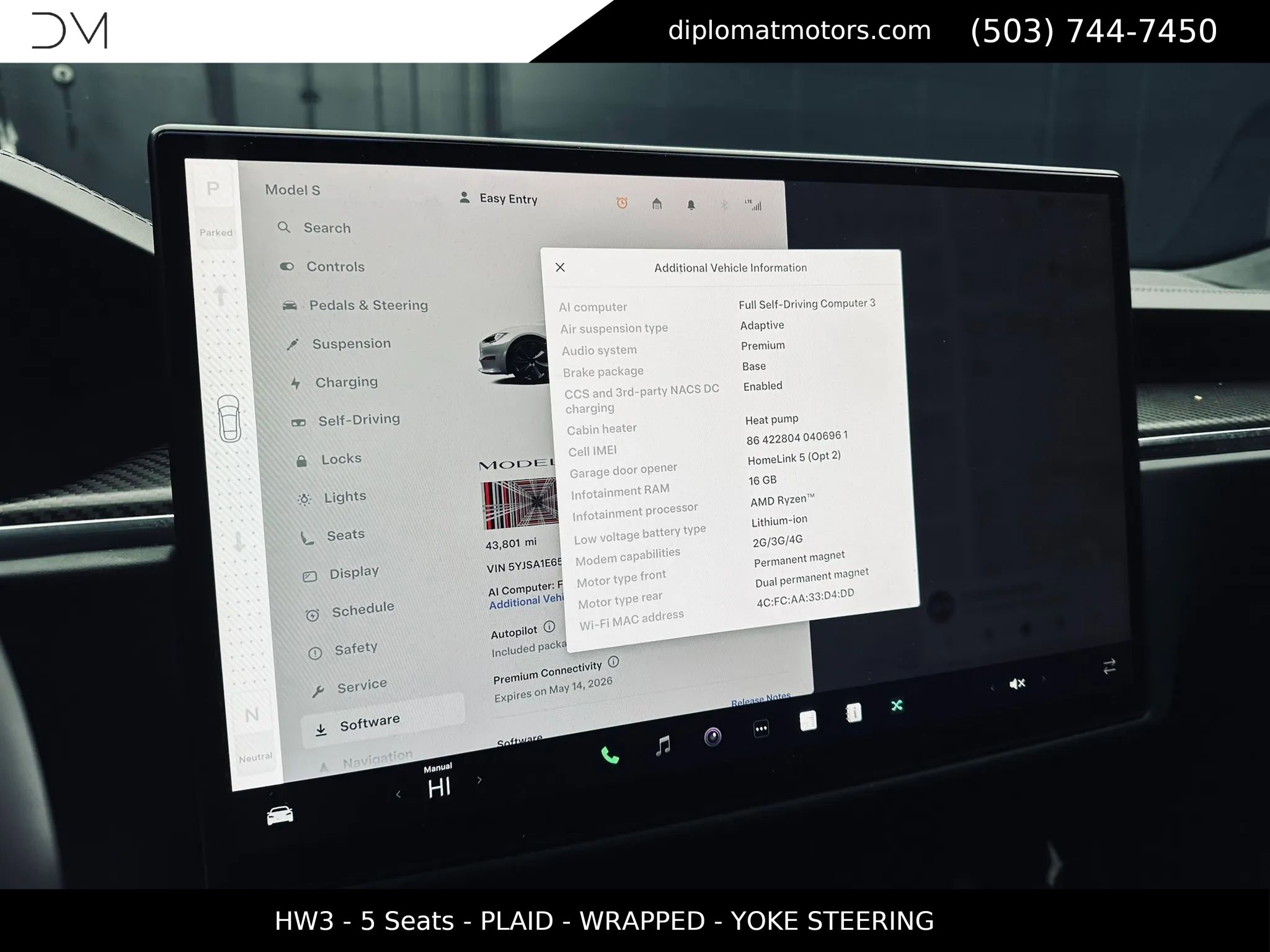
Task: Open Seats settings
Action: (x=333, y=535)
